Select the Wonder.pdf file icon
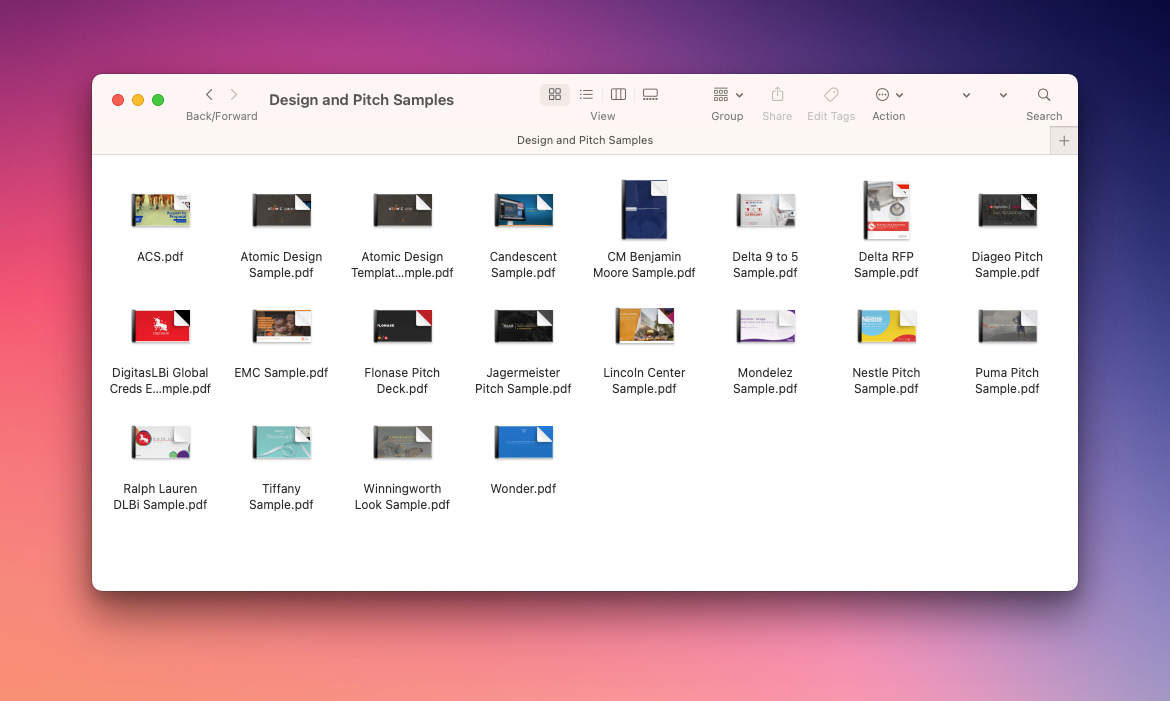 coord(523,443)
